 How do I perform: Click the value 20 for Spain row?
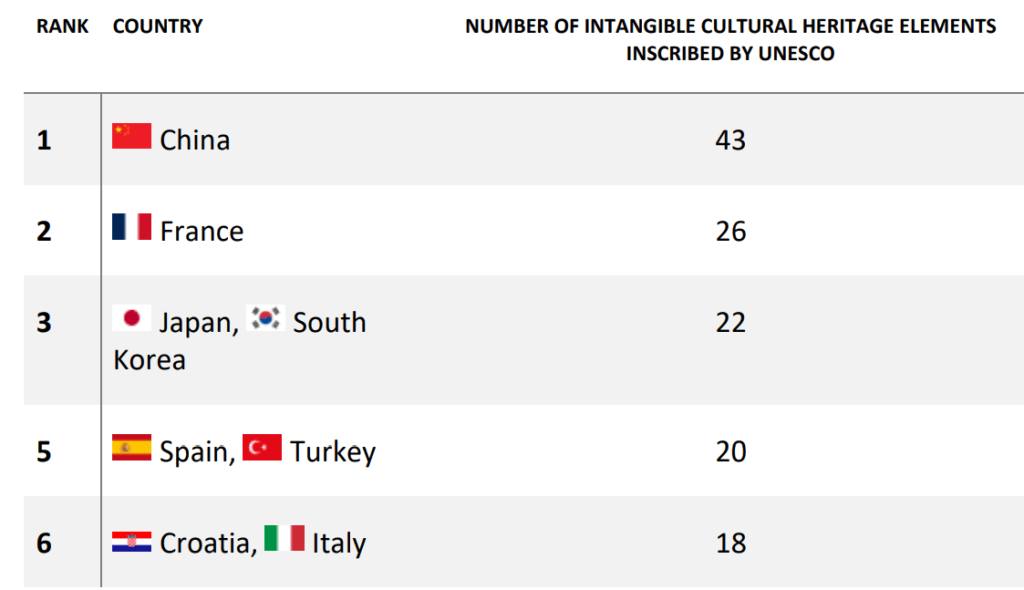point(730,451)
